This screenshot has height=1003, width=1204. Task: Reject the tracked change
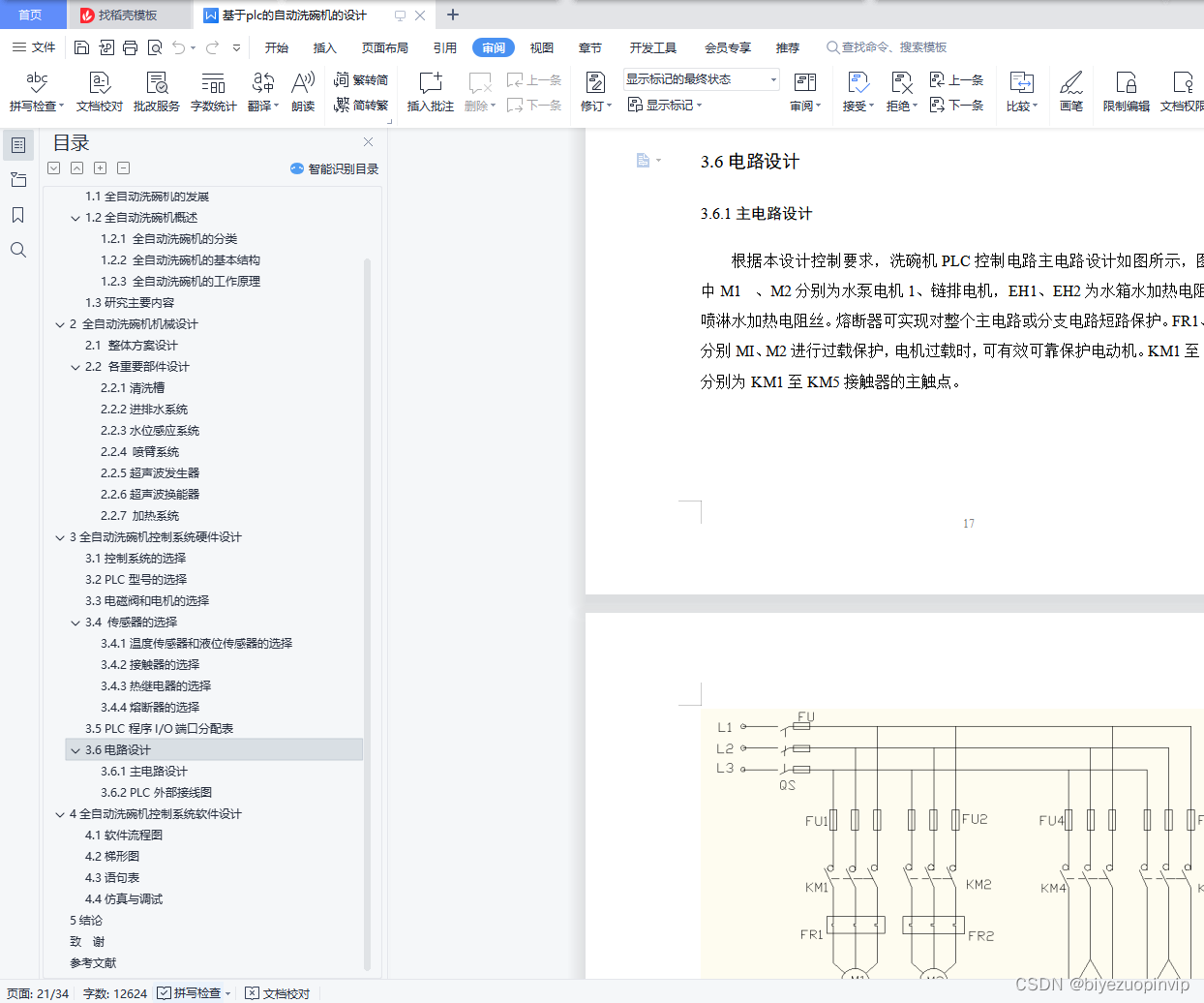coord(901,92)
